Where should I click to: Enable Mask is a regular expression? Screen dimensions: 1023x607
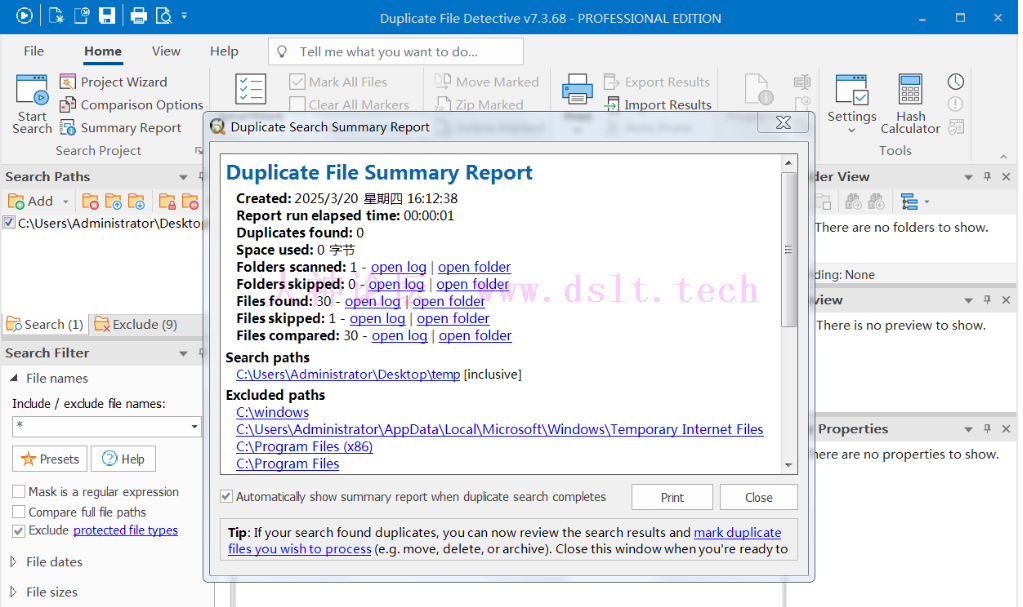click(19, 491)
